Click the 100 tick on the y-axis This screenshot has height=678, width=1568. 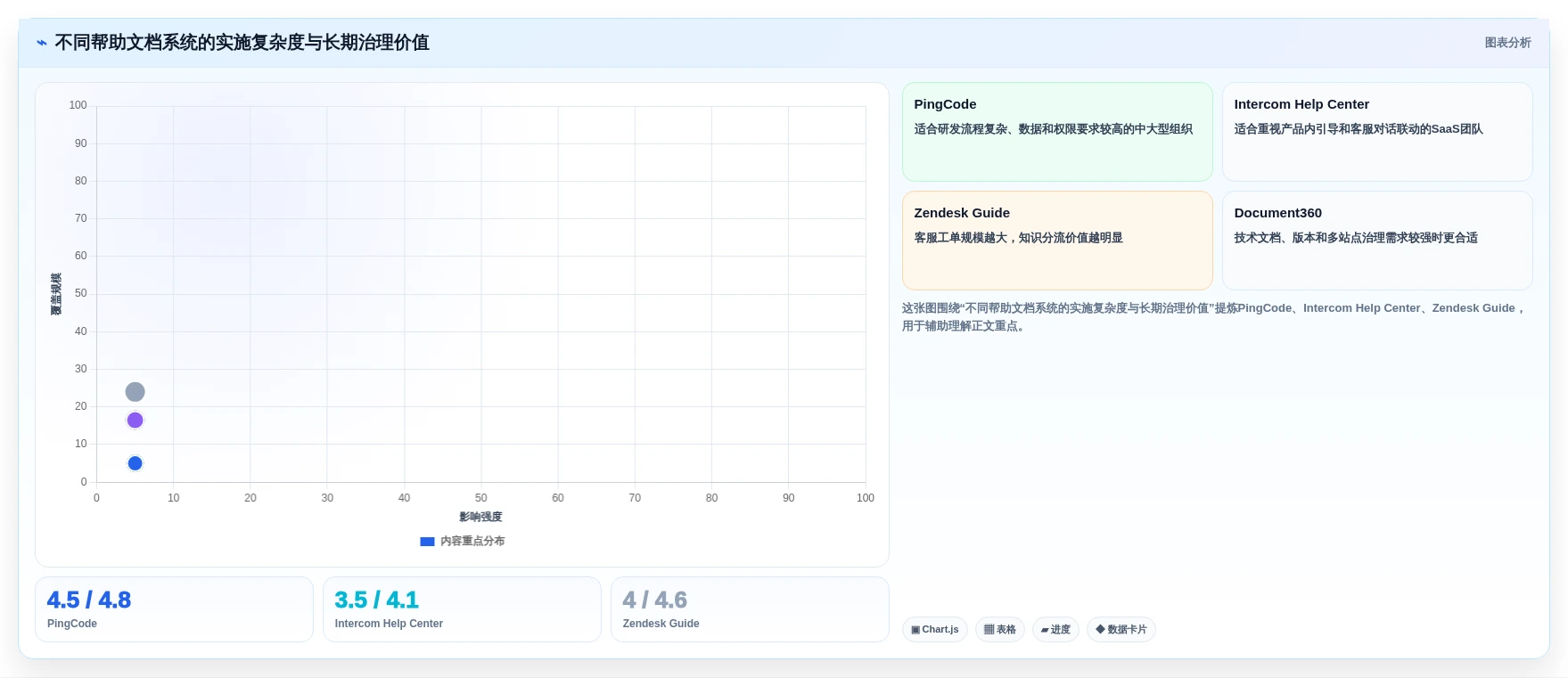pyautogui.click(x=78, y=105)
